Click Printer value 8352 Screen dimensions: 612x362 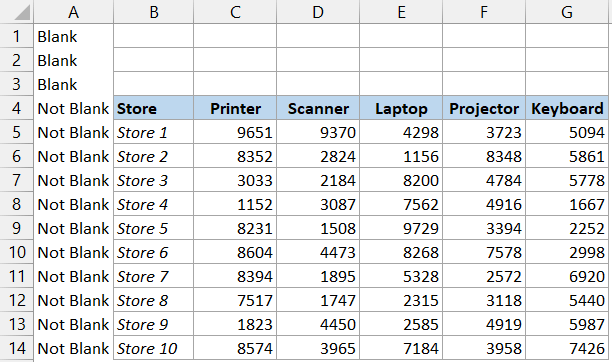pos(235,156)
